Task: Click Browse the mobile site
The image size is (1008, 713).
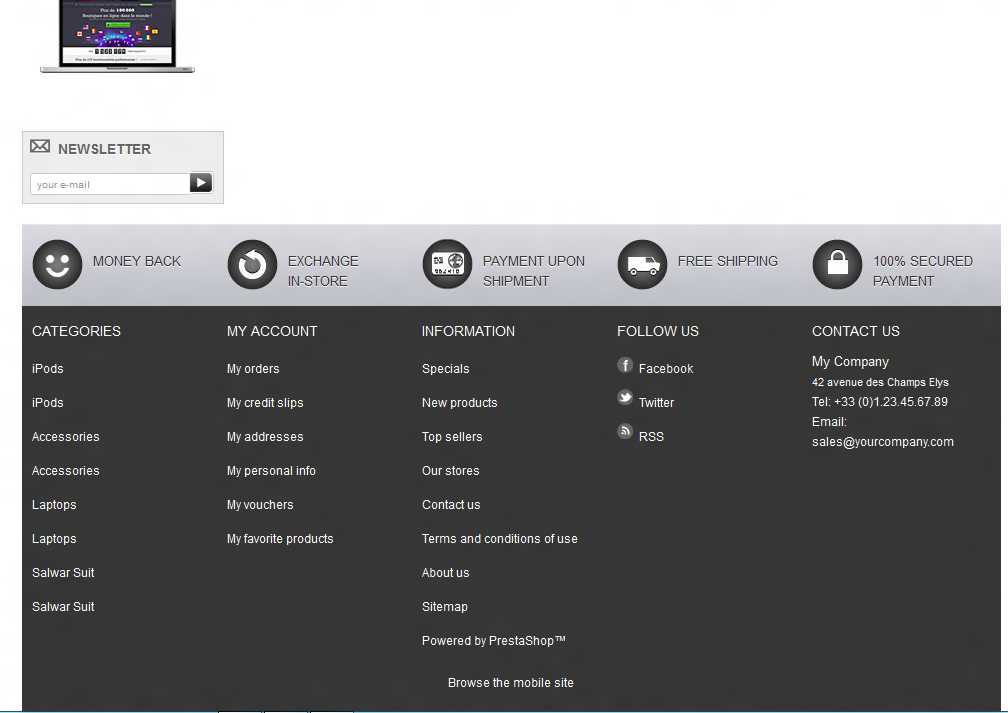Action: (510, 683)
